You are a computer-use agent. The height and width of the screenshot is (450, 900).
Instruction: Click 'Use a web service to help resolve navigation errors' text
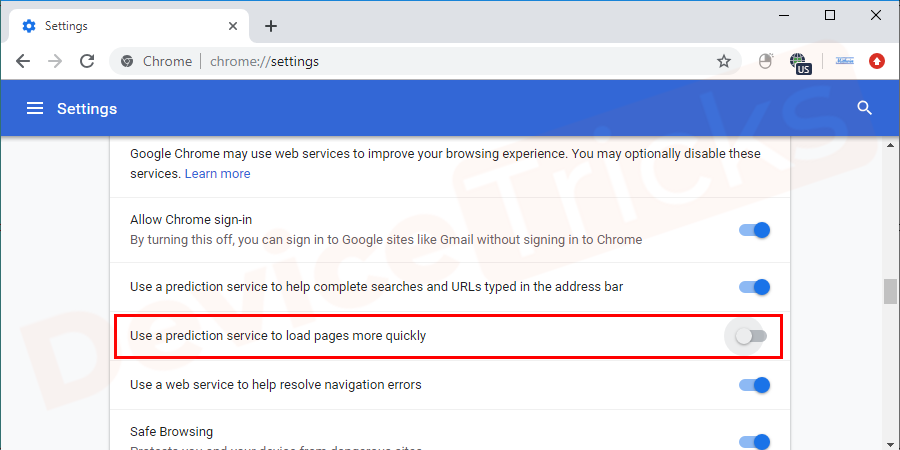coord(276,385)
